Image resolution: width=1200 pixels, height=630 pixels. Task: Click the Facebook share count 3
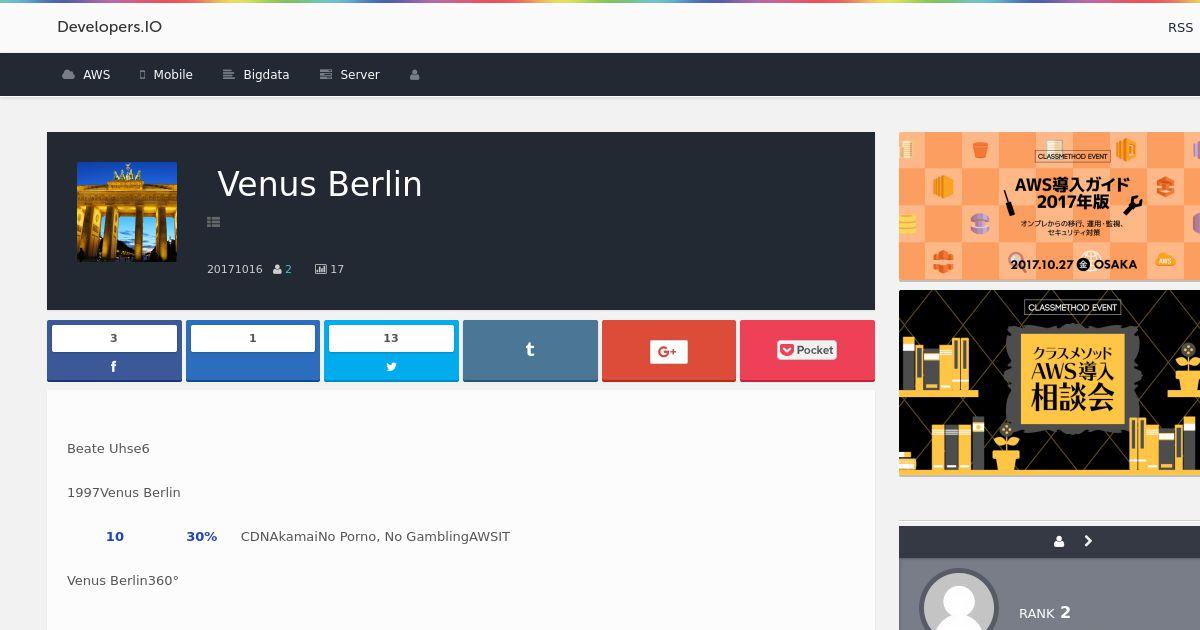(114, 338)
